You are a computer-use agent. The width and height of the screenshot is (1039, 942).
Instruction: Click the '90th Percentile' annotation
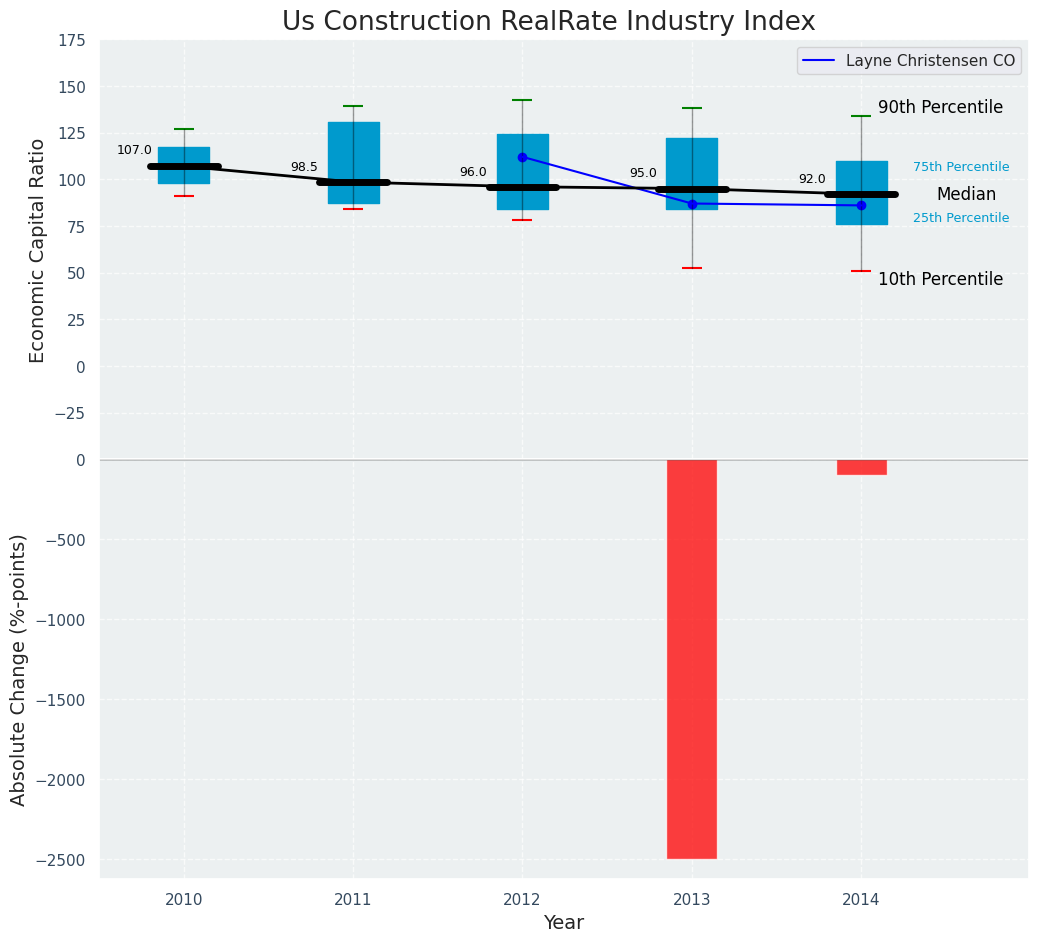click(940, 107)
